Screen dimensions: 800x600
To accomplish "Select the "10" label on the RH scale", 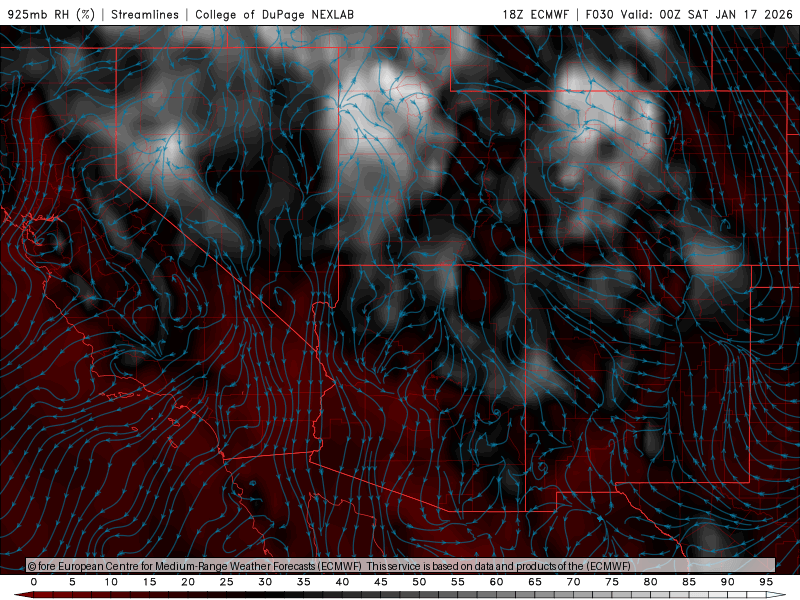I will [x=111, y=582].
